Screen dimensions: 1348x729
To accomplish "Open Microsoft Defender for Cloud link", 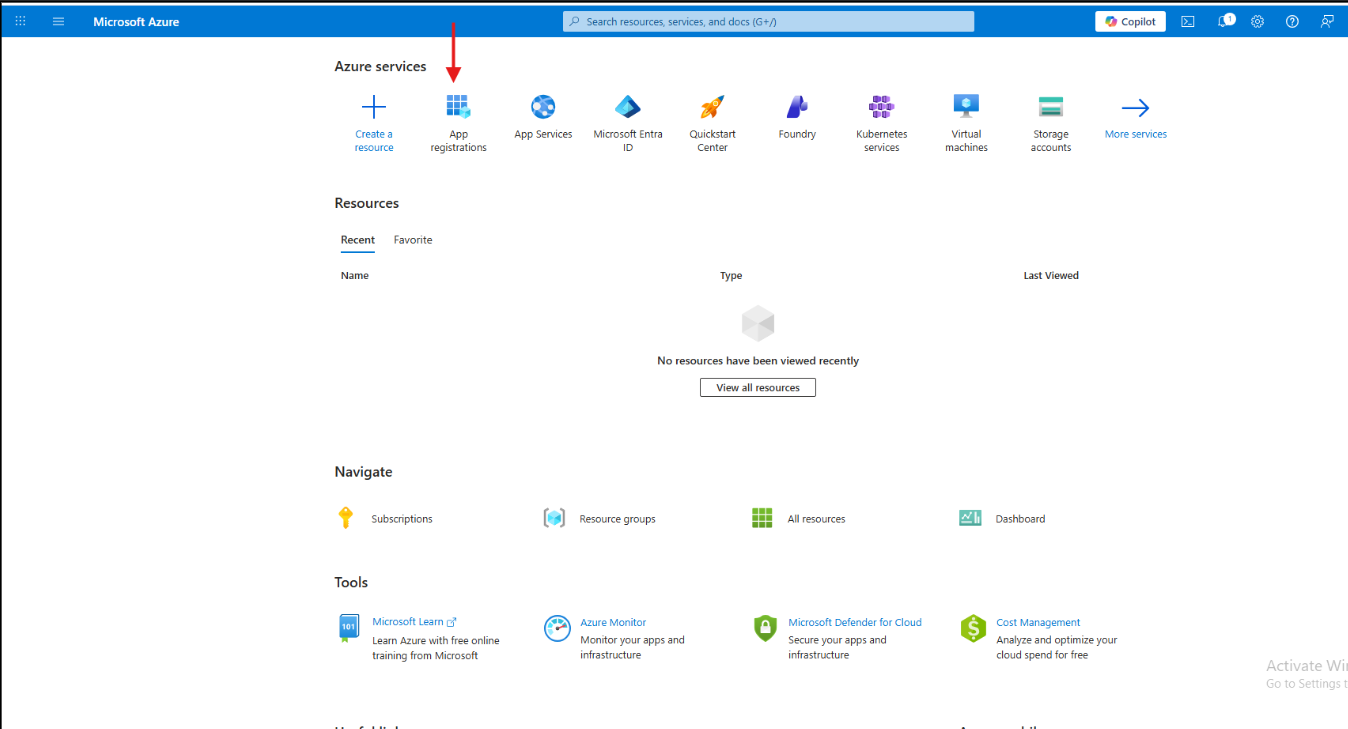I will coord(855,622).
